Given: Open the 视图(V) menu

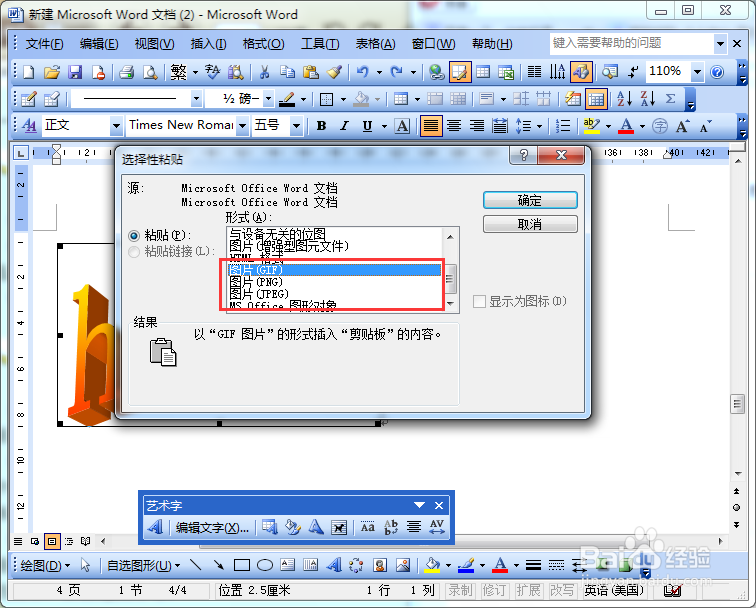Looking at the screenshot, I should click(154, 44).
